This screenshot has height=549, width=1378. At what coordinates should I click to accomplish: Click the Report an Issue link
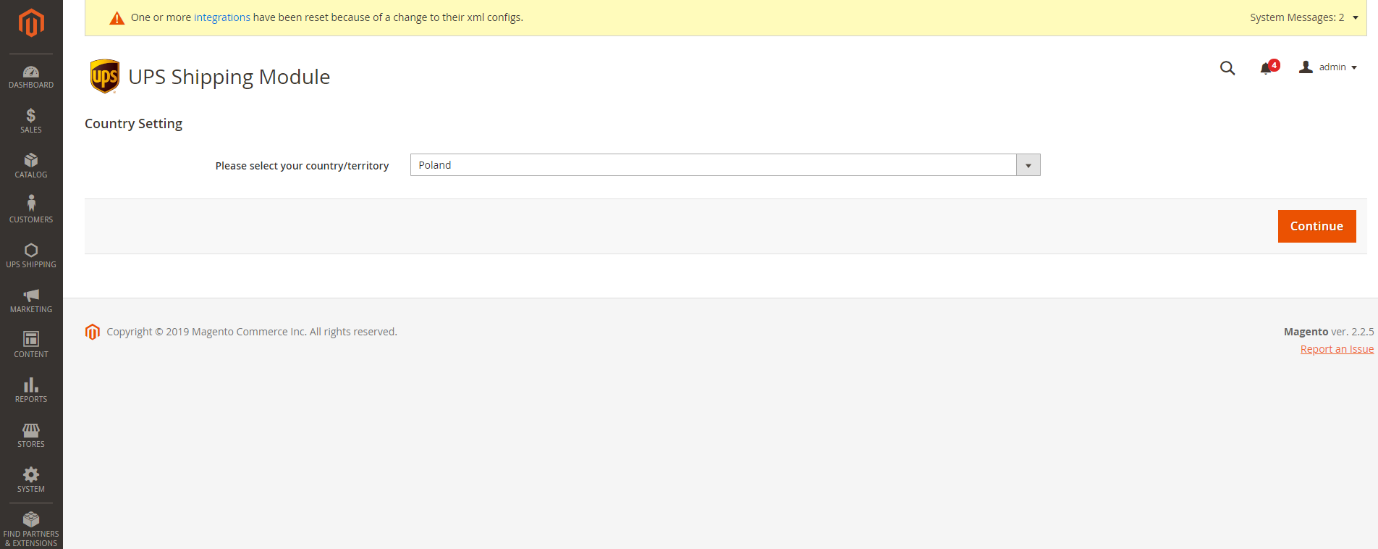point(1337,349)
